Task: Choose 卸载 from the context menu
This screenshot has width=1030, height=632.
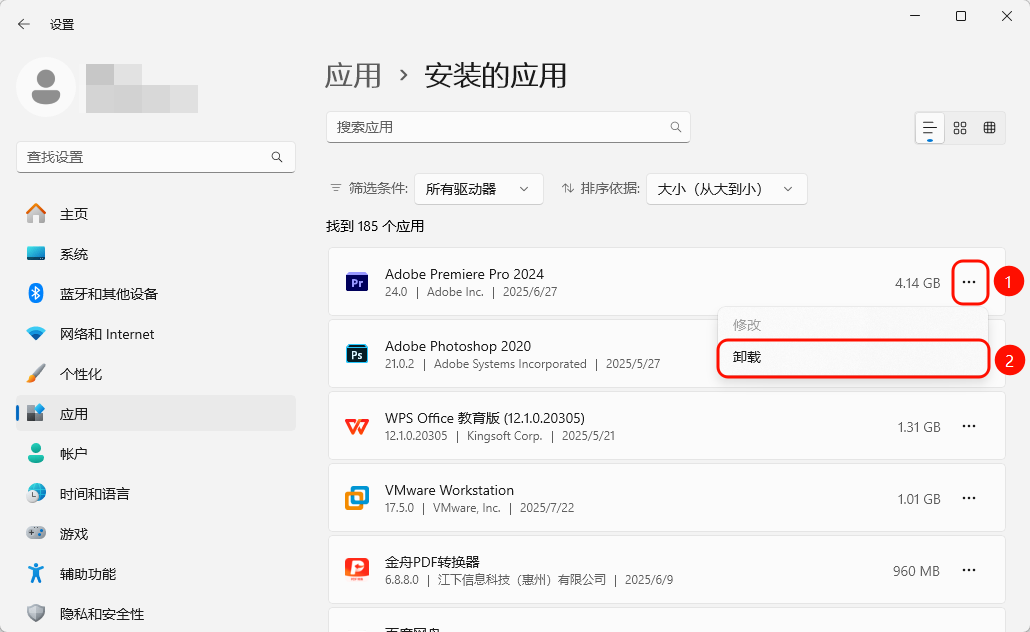Action: [x=853, y=357]
